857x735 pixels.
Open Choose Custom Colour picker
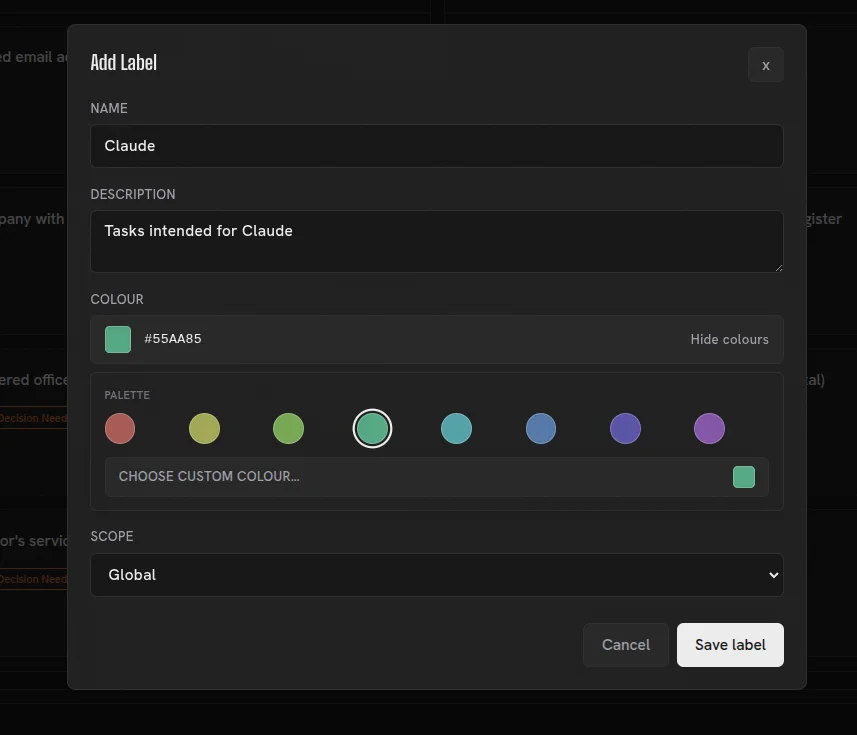437,477
